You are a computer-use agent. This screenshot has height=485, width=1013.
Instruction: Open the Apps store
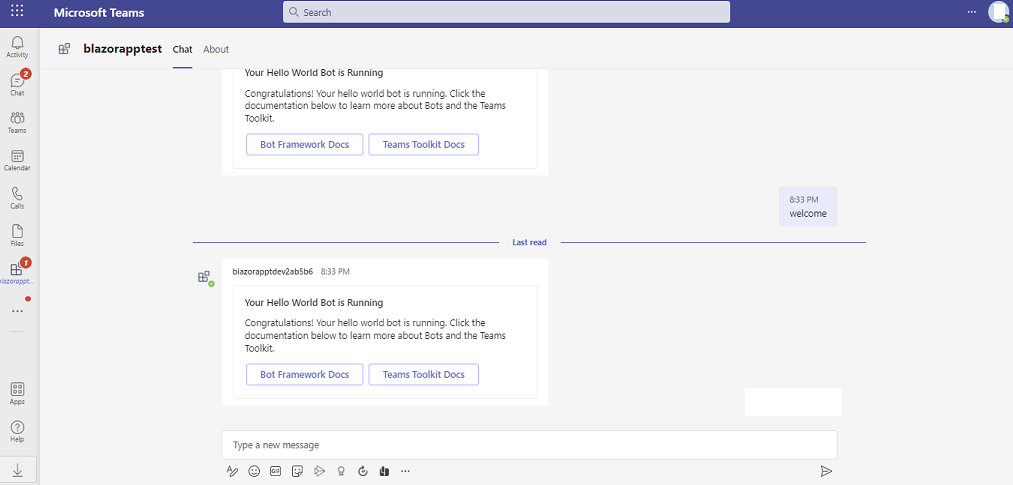click(17, 393)
